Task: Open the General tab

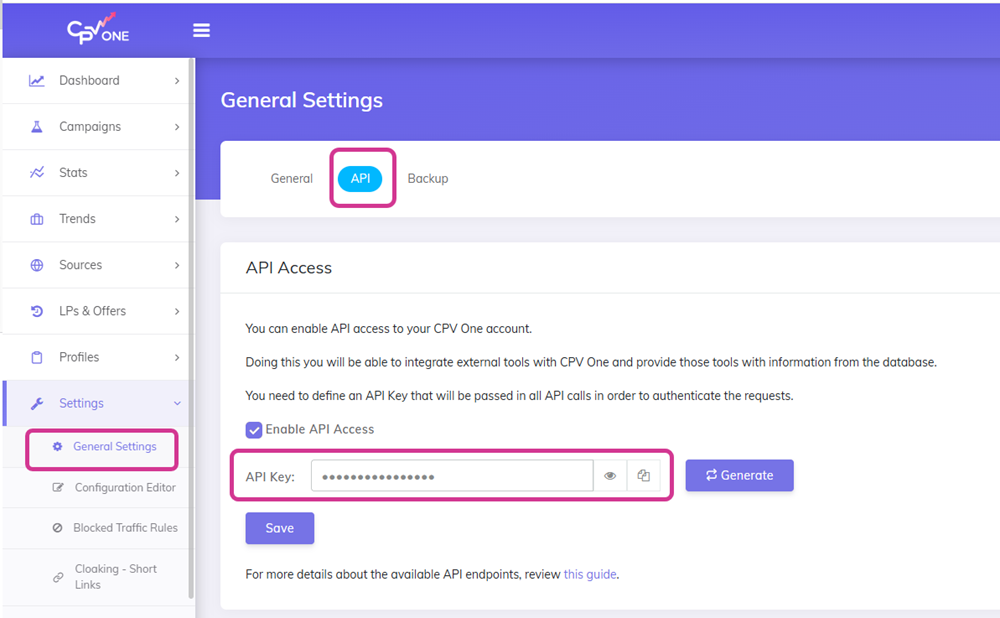Action: [x=291, y=178]
